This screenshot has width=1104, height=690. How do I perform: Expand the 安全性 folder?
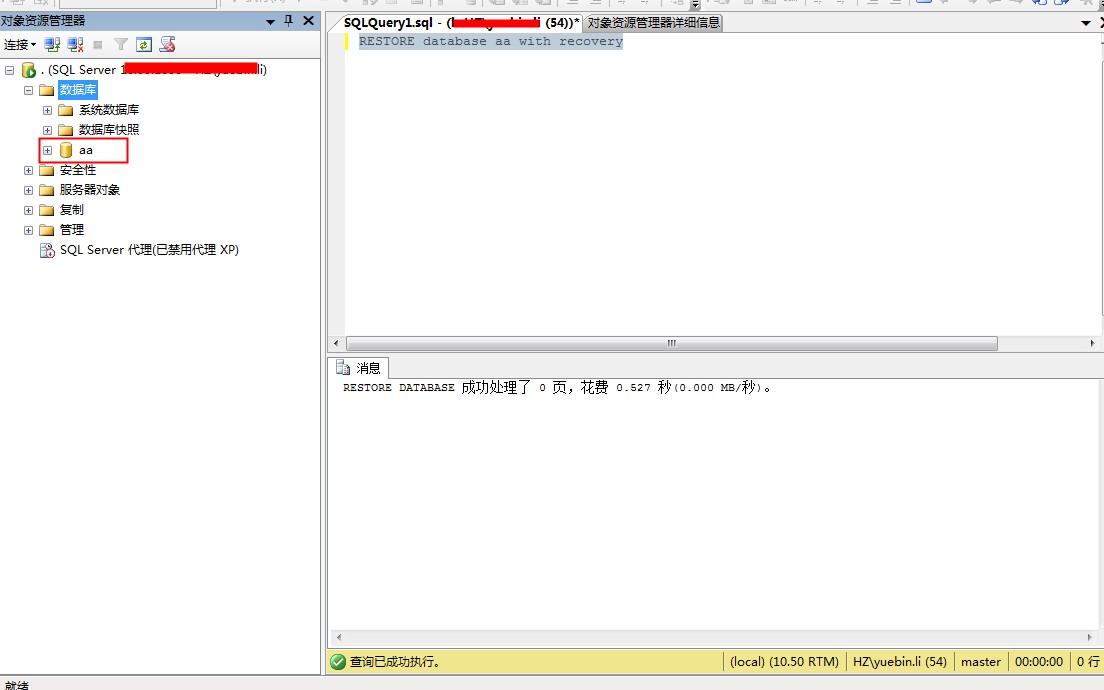[x=28, y=170]
